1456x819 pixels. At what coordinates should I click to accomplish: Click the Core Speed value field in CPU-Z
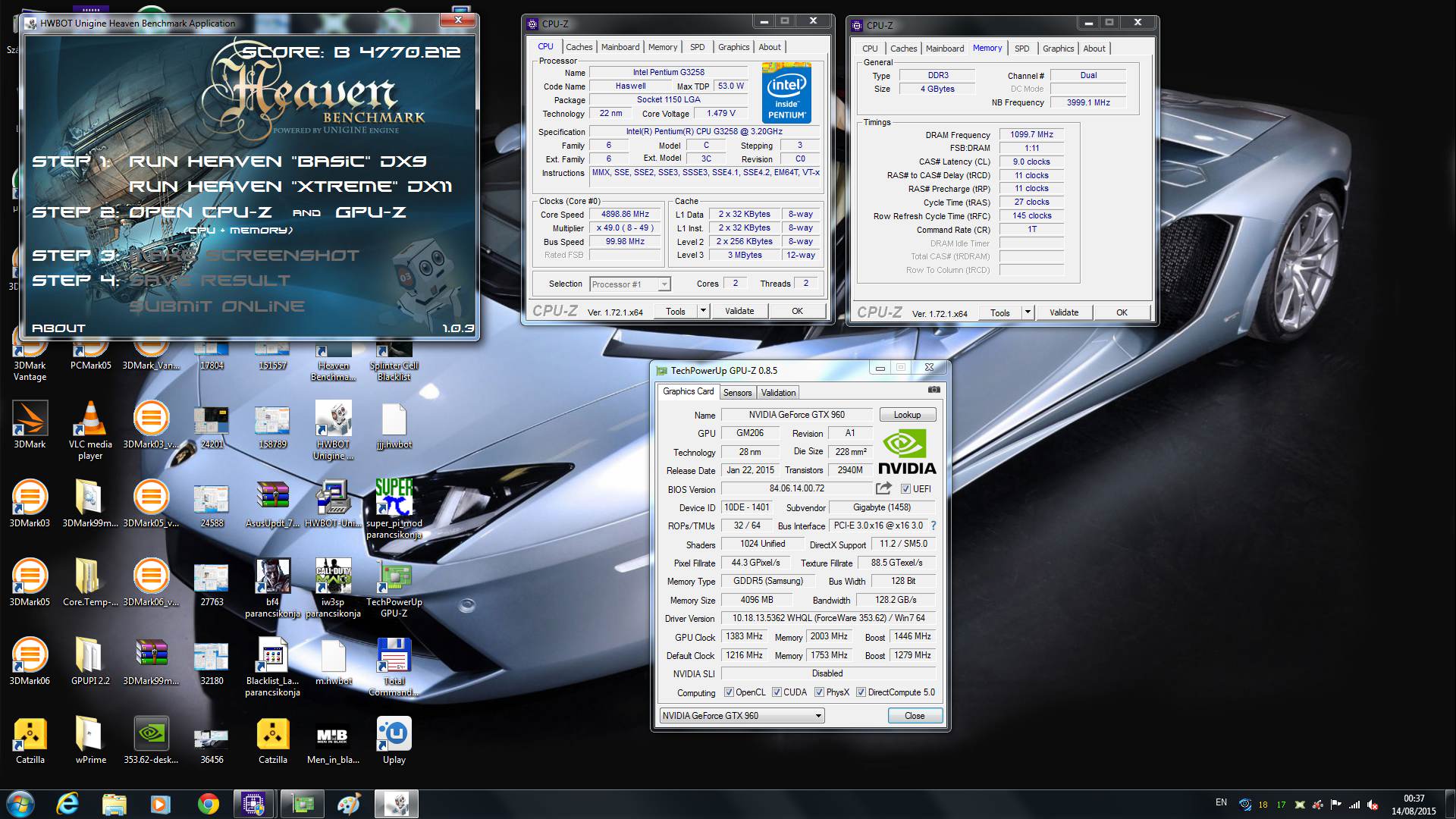click(625, 215)
